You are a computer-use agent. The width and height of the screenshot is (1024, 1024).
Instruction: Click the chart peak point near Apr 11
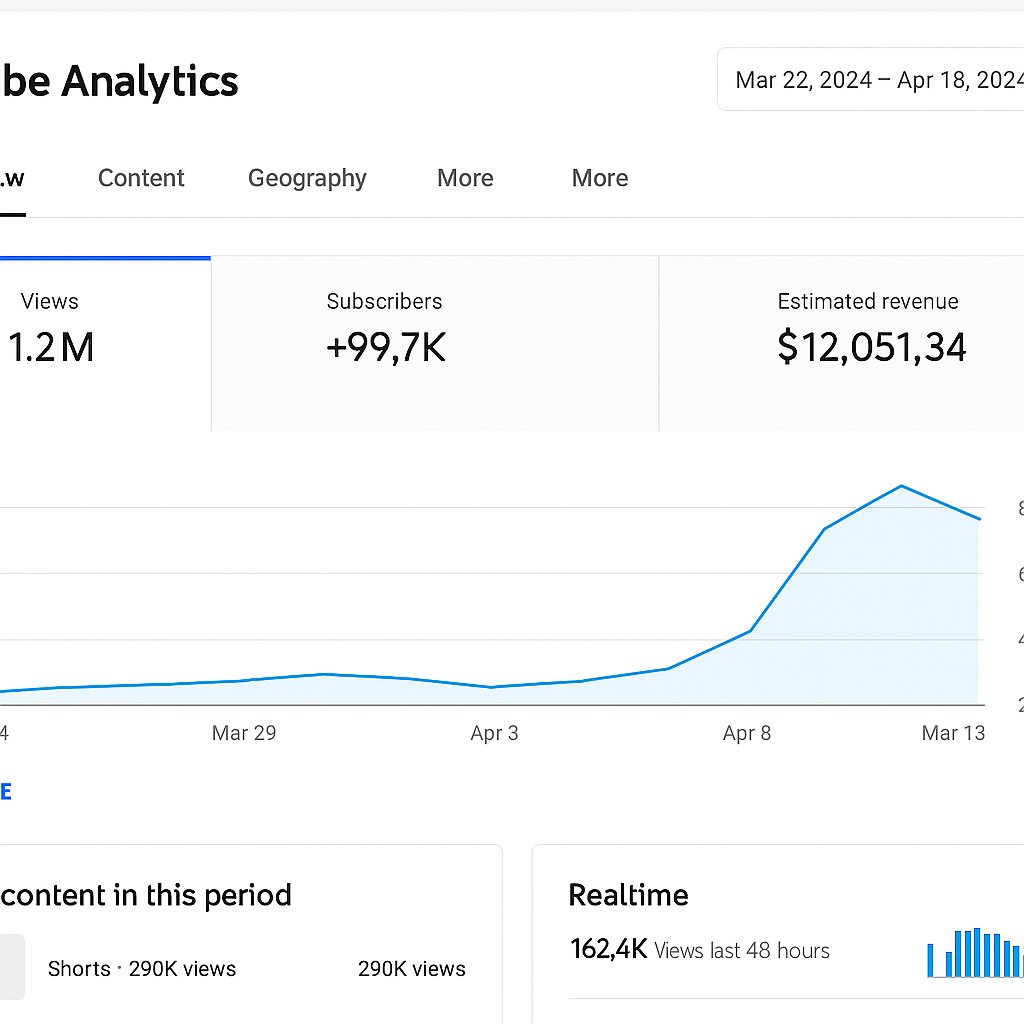pyautogui.click(x=901, y=486)
